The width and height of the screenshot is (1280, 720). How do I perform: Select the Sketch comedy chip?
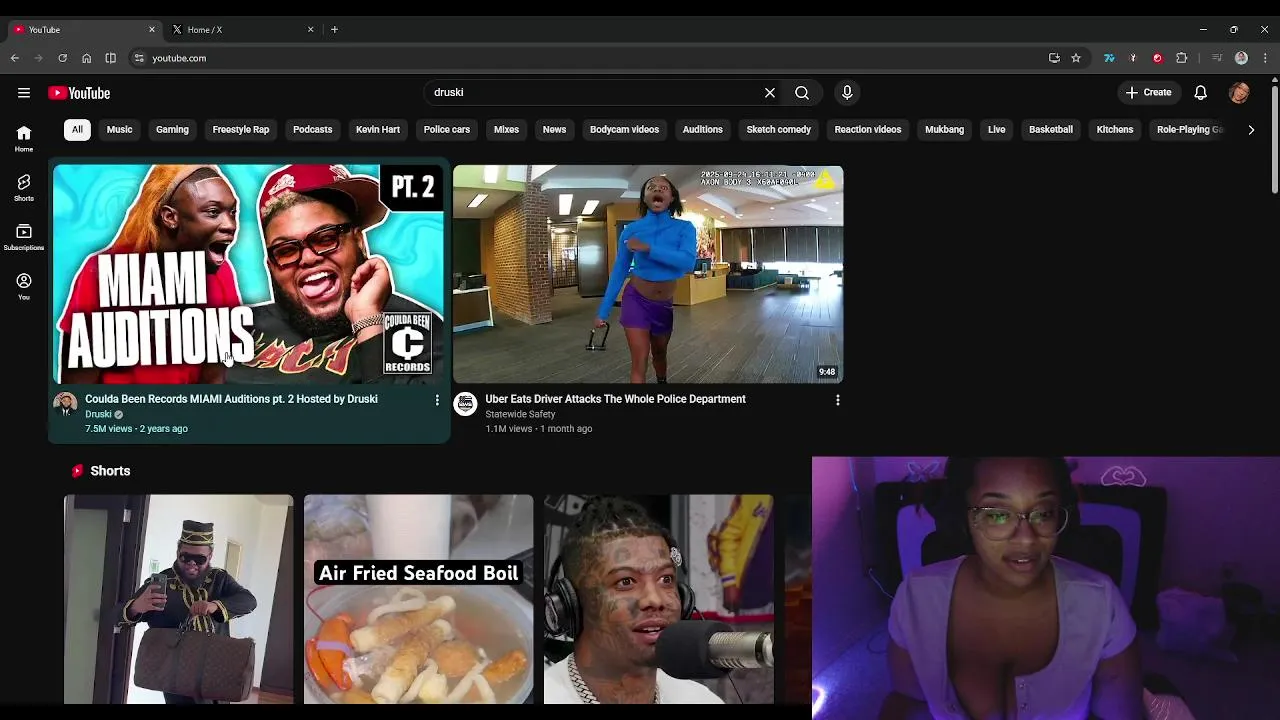778,130
